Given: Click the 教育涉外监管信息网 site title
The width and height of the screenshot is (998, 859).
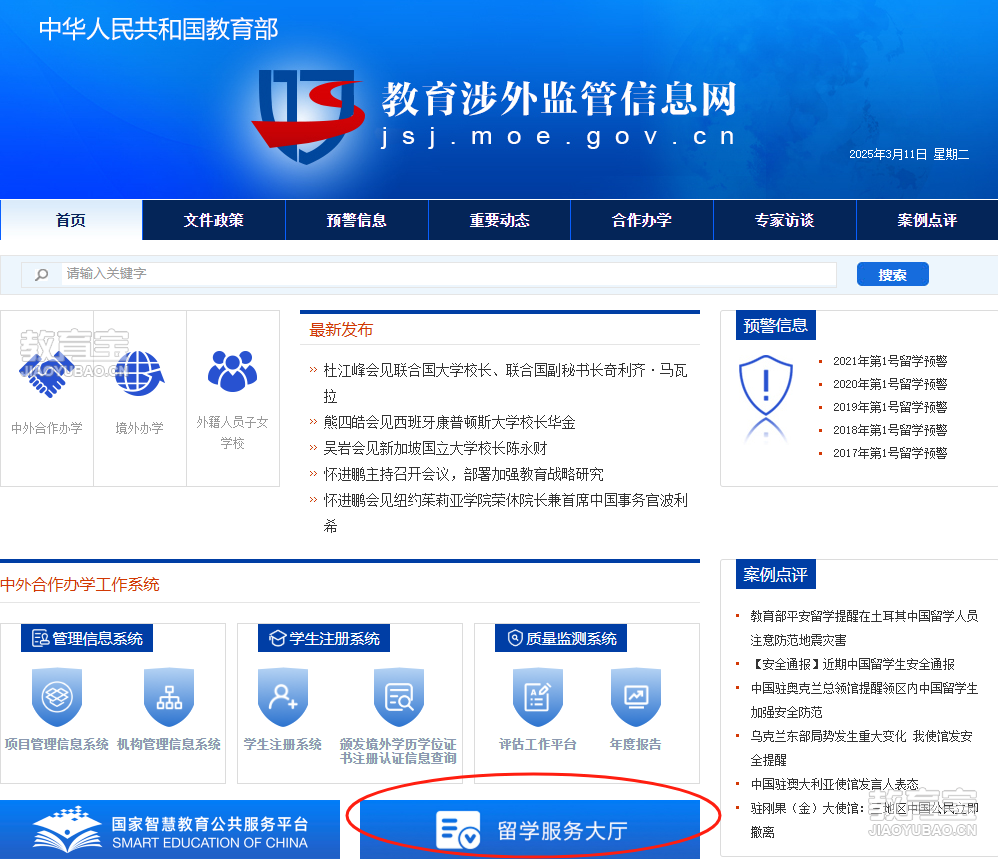Looking at the screenshot, I should point(559,99).
